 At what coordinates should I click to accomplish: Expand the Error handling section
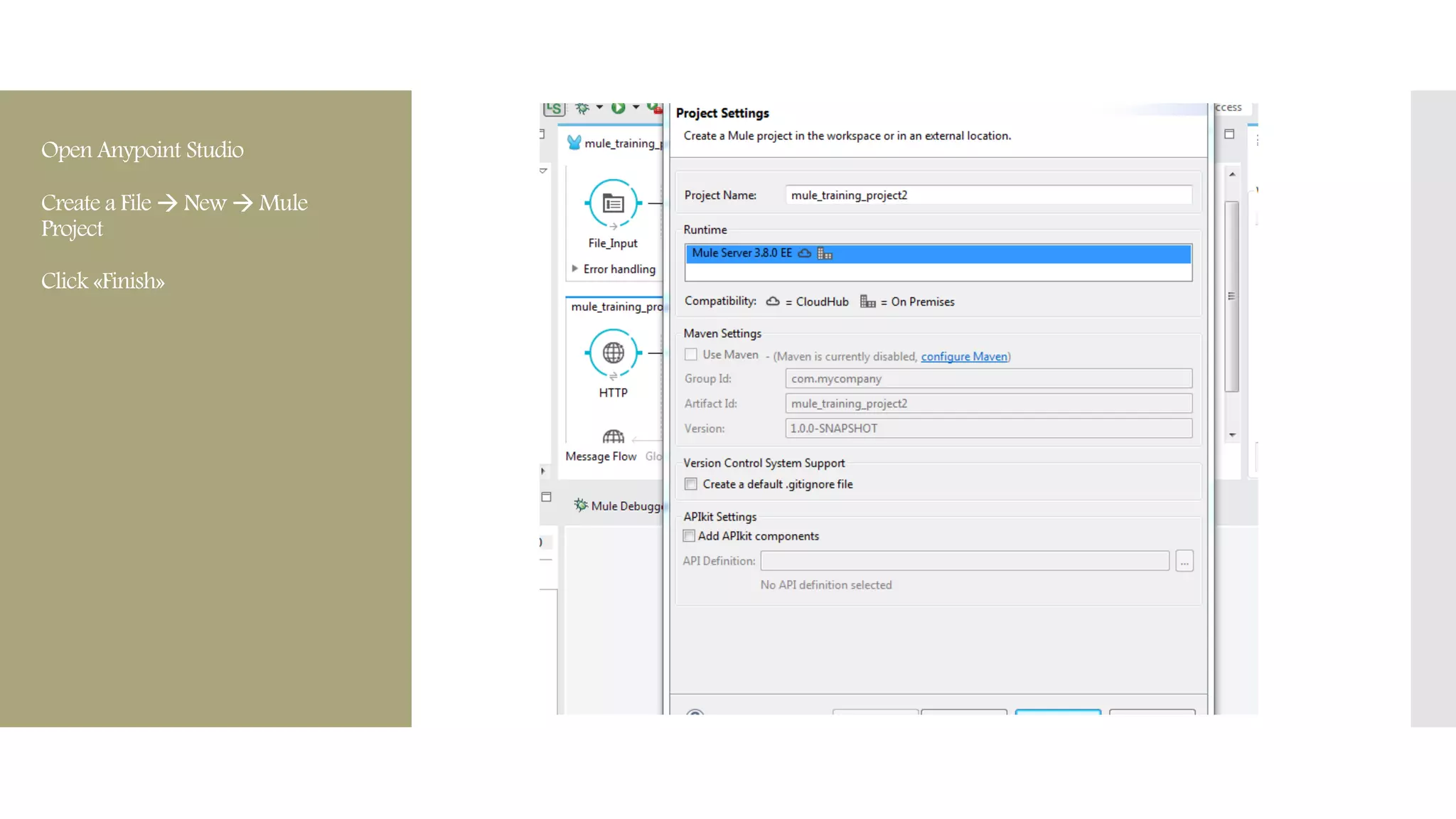tap(574, 269)
